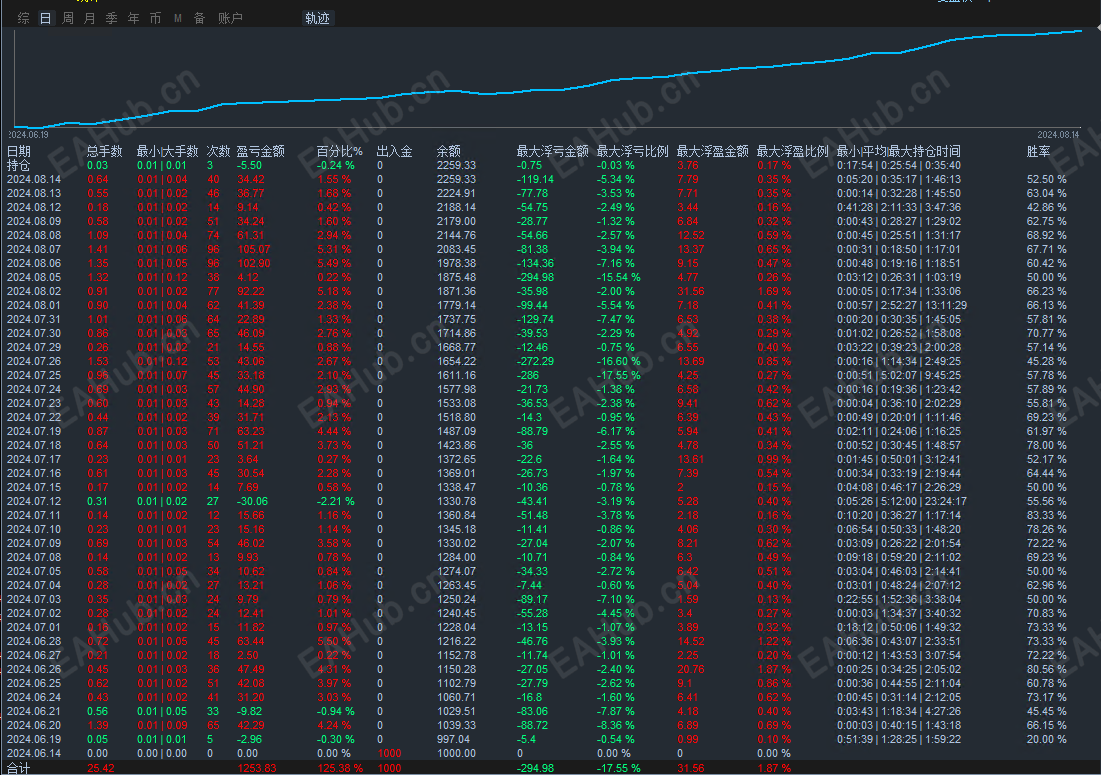
Task: Click the 最大浮亏比例 column header
Action: (633, 151)
